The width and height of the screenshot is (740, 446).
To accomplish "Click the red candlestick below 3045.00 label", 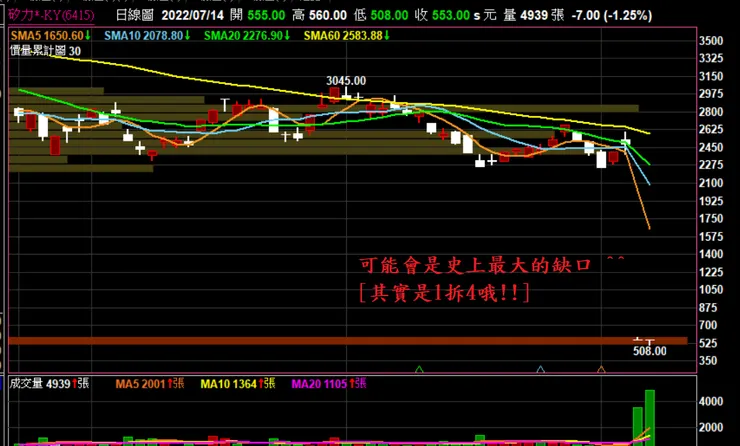I will [335, 95].
